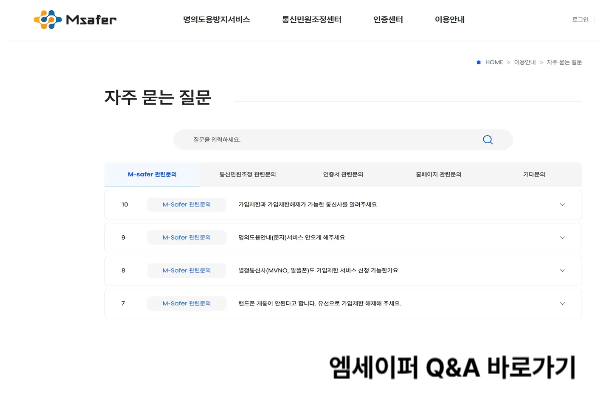Open the 인증센터 menu
The width and height of the screenshot is (600, 400).
point(388,19)
